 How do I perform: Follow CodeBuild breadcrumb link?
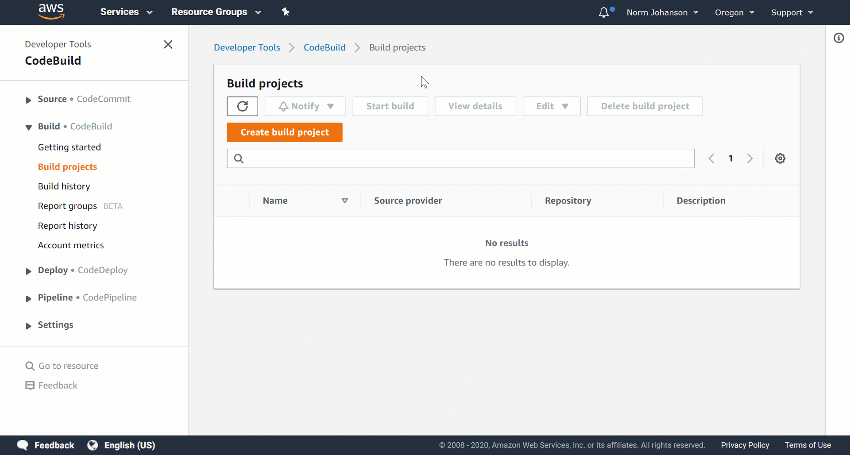[324, 47]
